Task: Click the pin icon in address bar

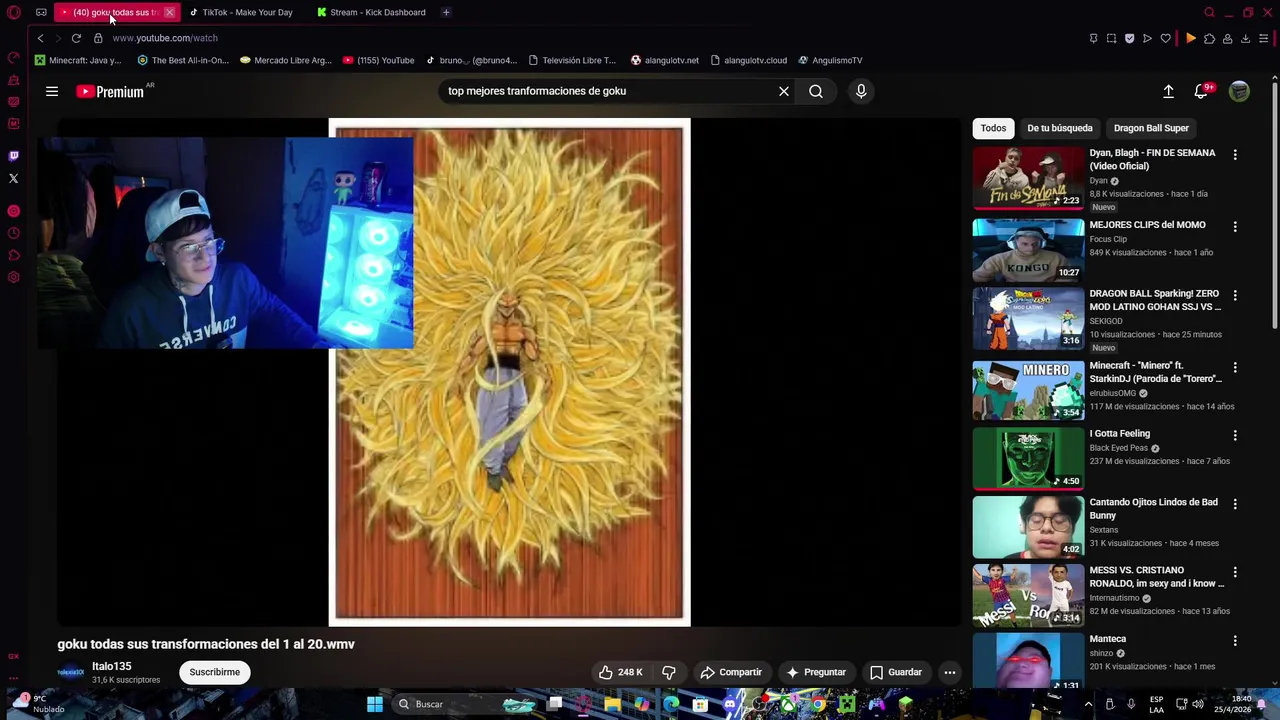Action: (1093, 38)
